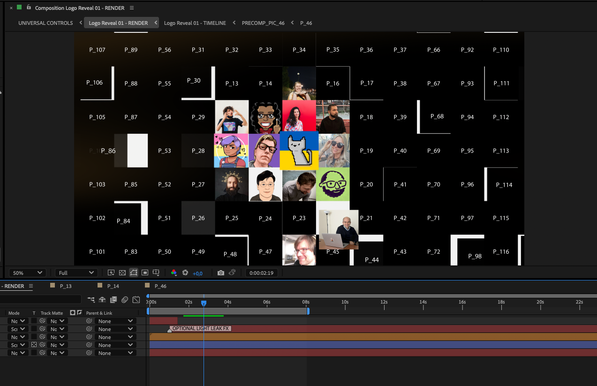Viewport: 597px width, 386px height.
Task: Click the second column icon right of Track Matte
Action: tap(79, 313)
